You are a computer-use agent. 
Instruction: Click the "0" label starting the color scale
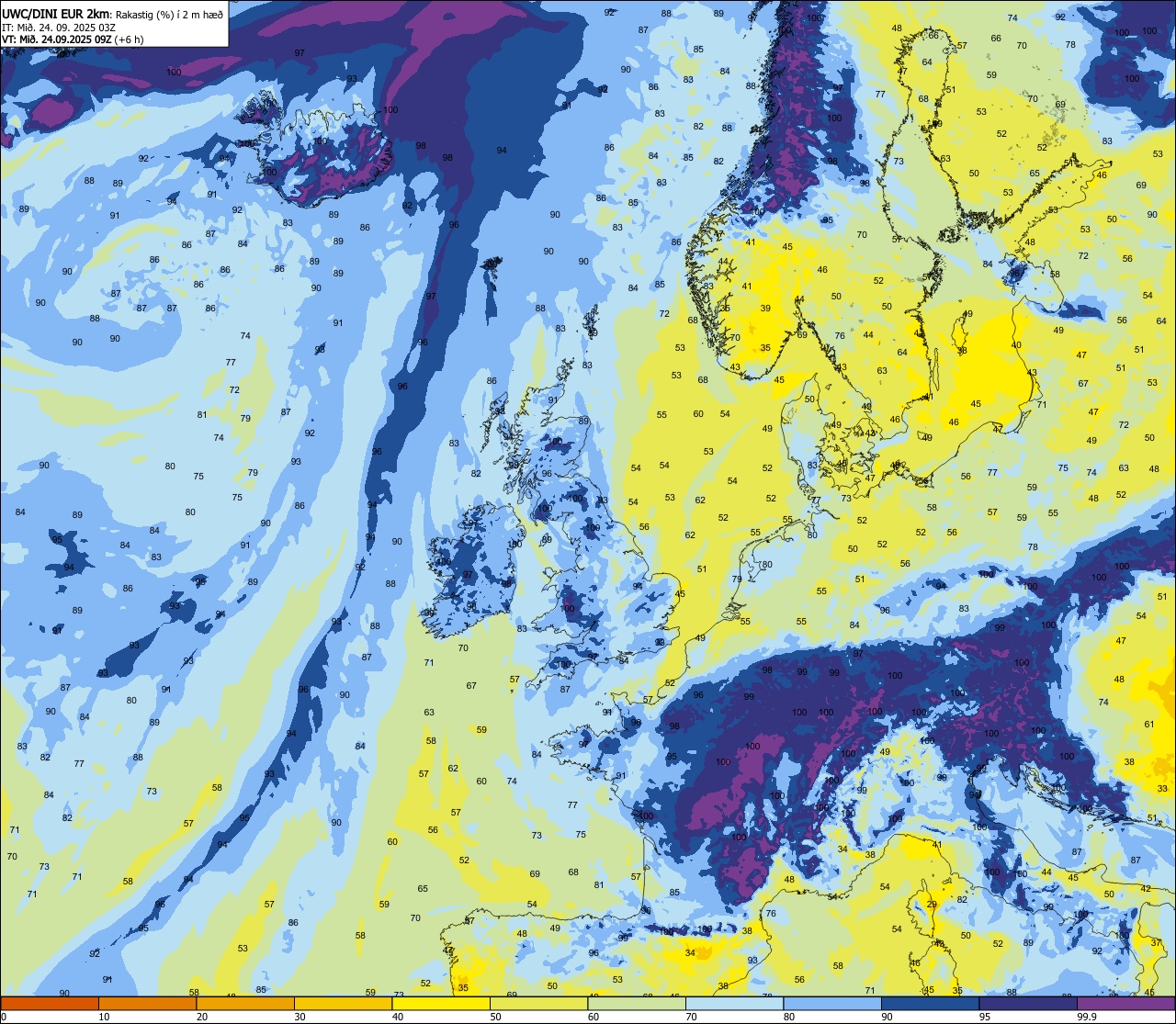pos(3,1017)
